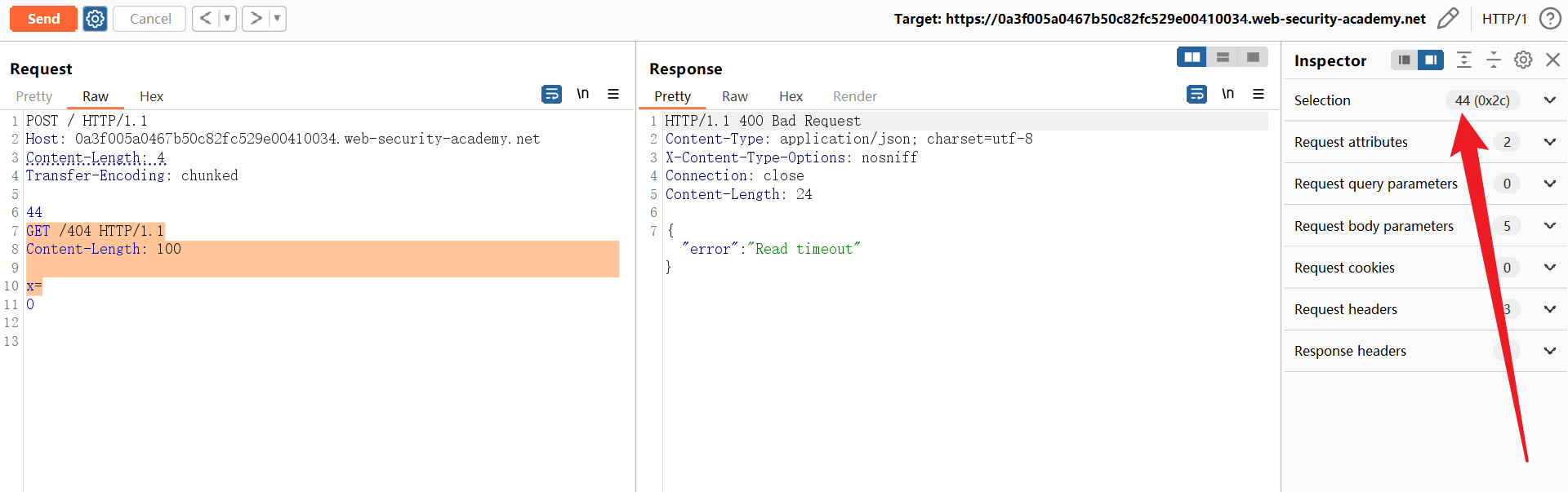Viewport: 1568px width, 492px height.
Task: Click the Request pane hamburger menu icon
Action: 613,95
